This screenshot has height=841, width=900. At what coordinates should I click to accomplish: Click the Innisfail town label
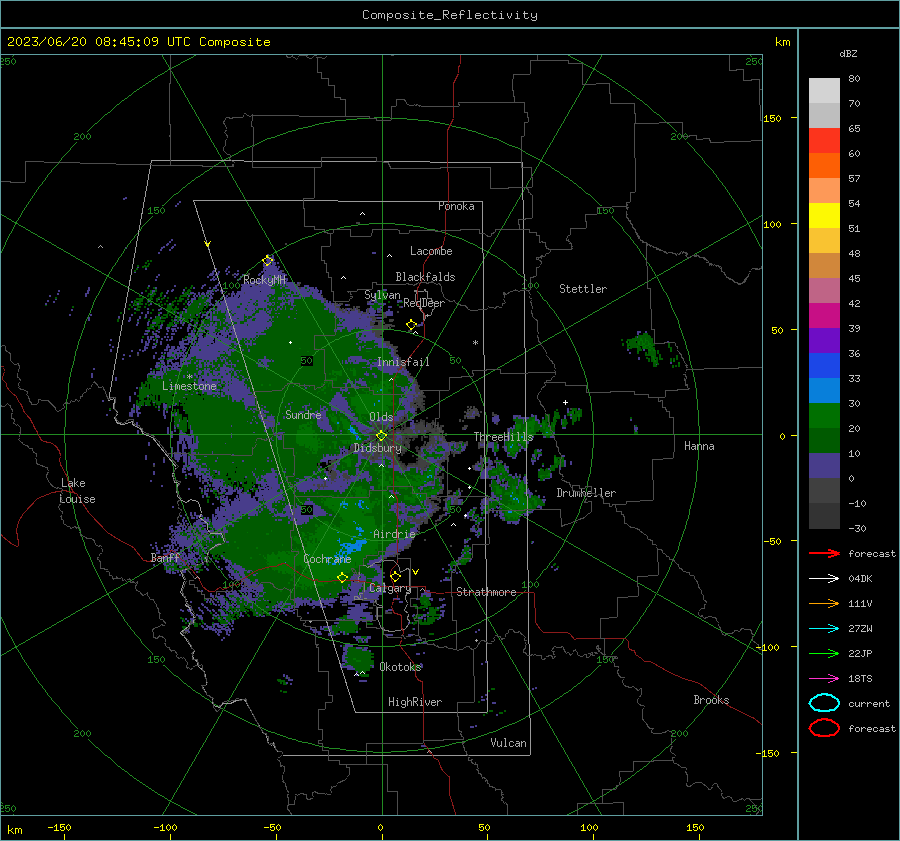coord(403,362)
